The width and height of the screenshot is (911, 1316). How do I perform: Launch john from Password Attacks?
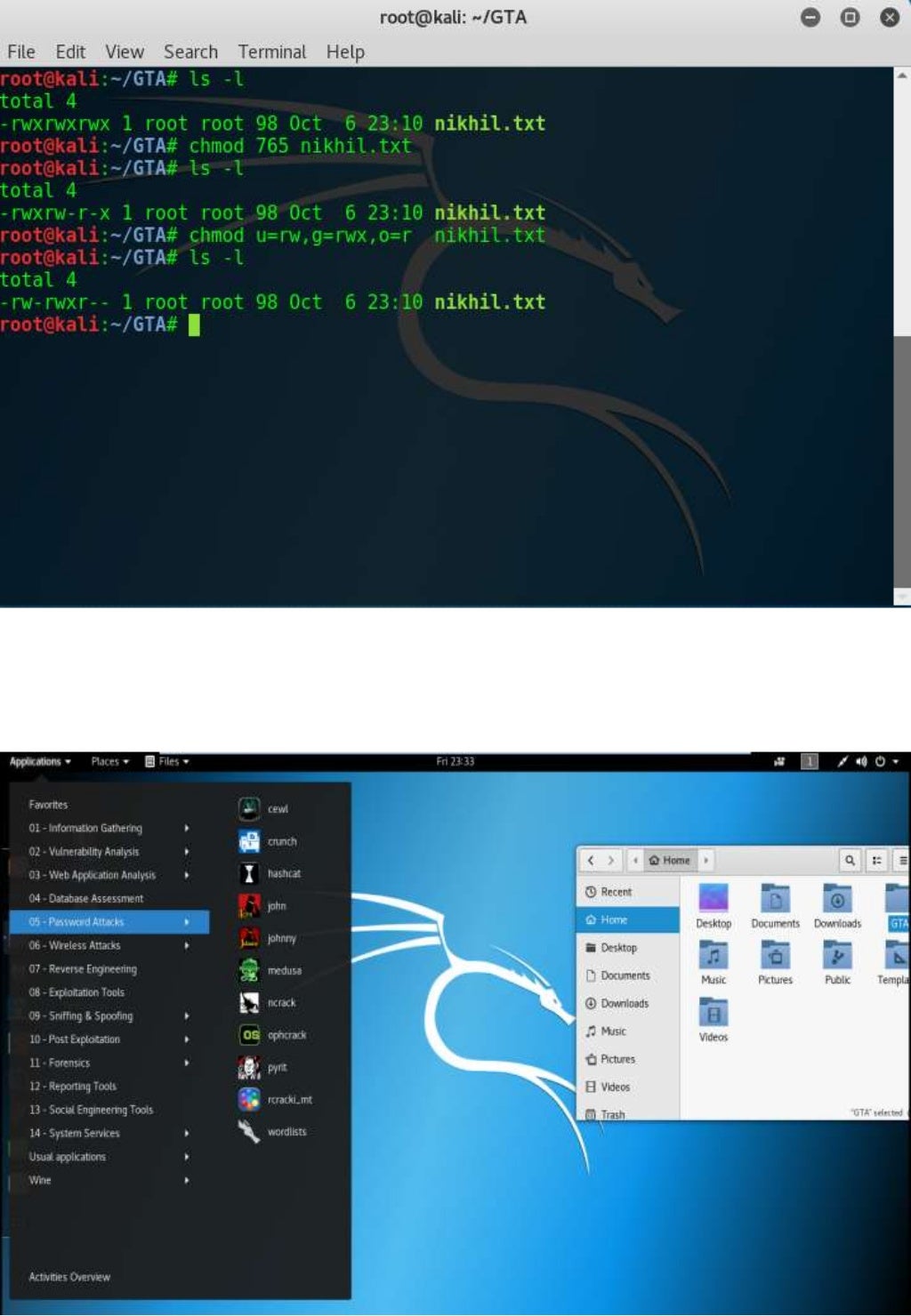click(x=262, y=906)
